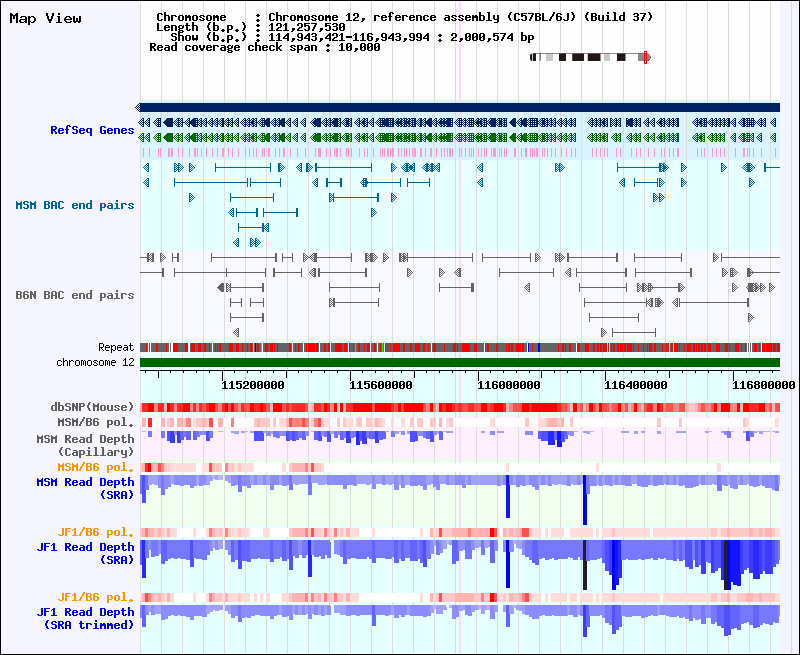This screenshot has width=800, height=655.
Task: Click the JF1/B6 pol. label above the SRA trimmed track
Action: 95,597
